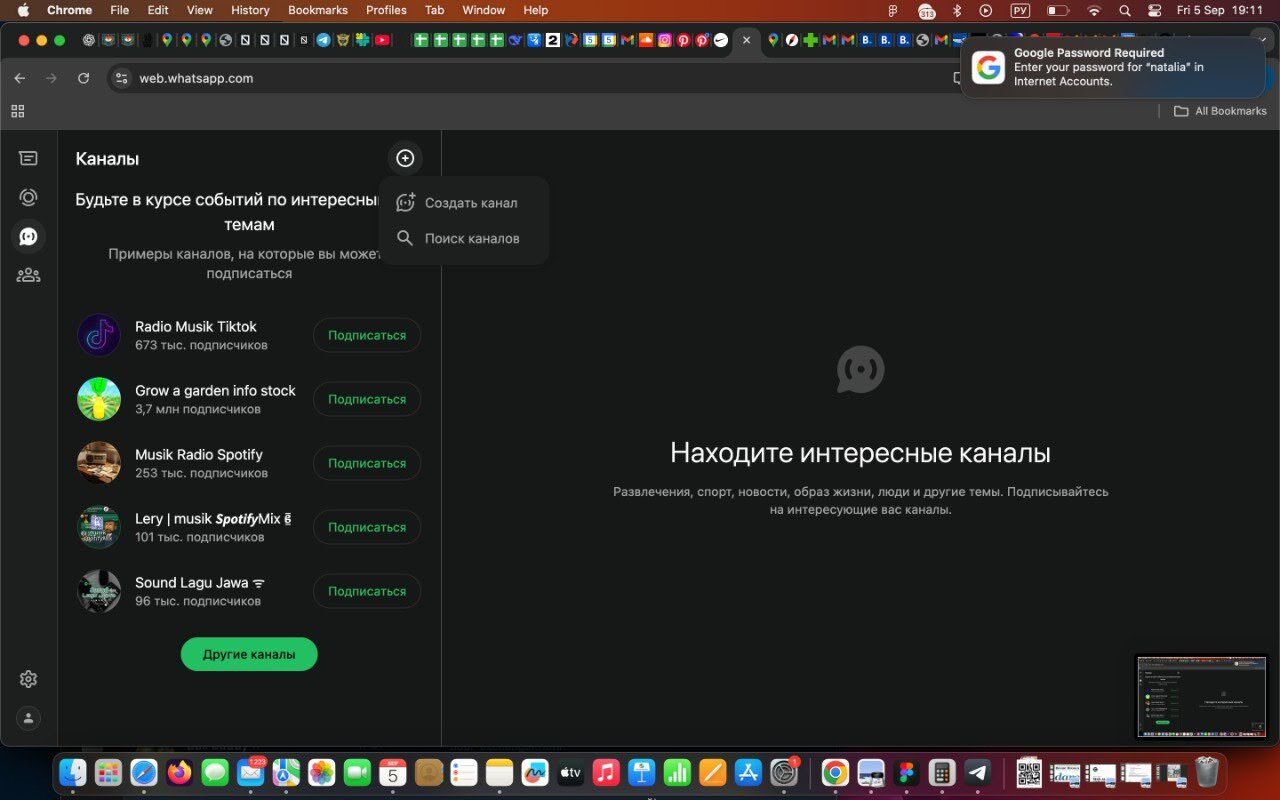1280x800 pixels.
Task: Open the Status panel in WhatsApp sidebar
Action: [28, 197]
